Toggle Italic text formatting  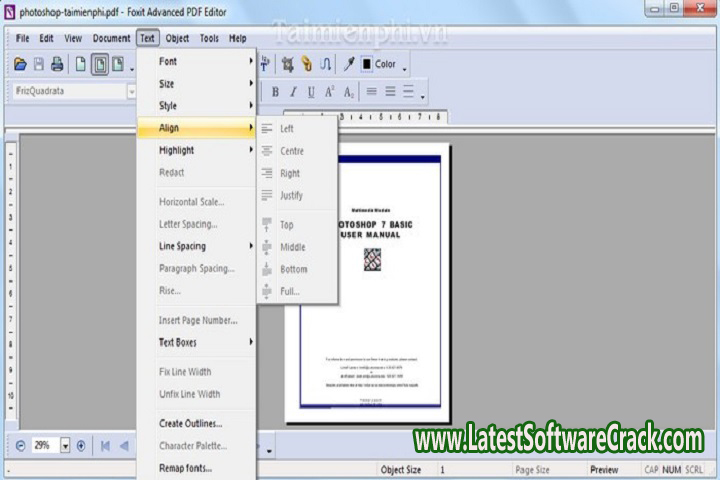tap(293, 92)
